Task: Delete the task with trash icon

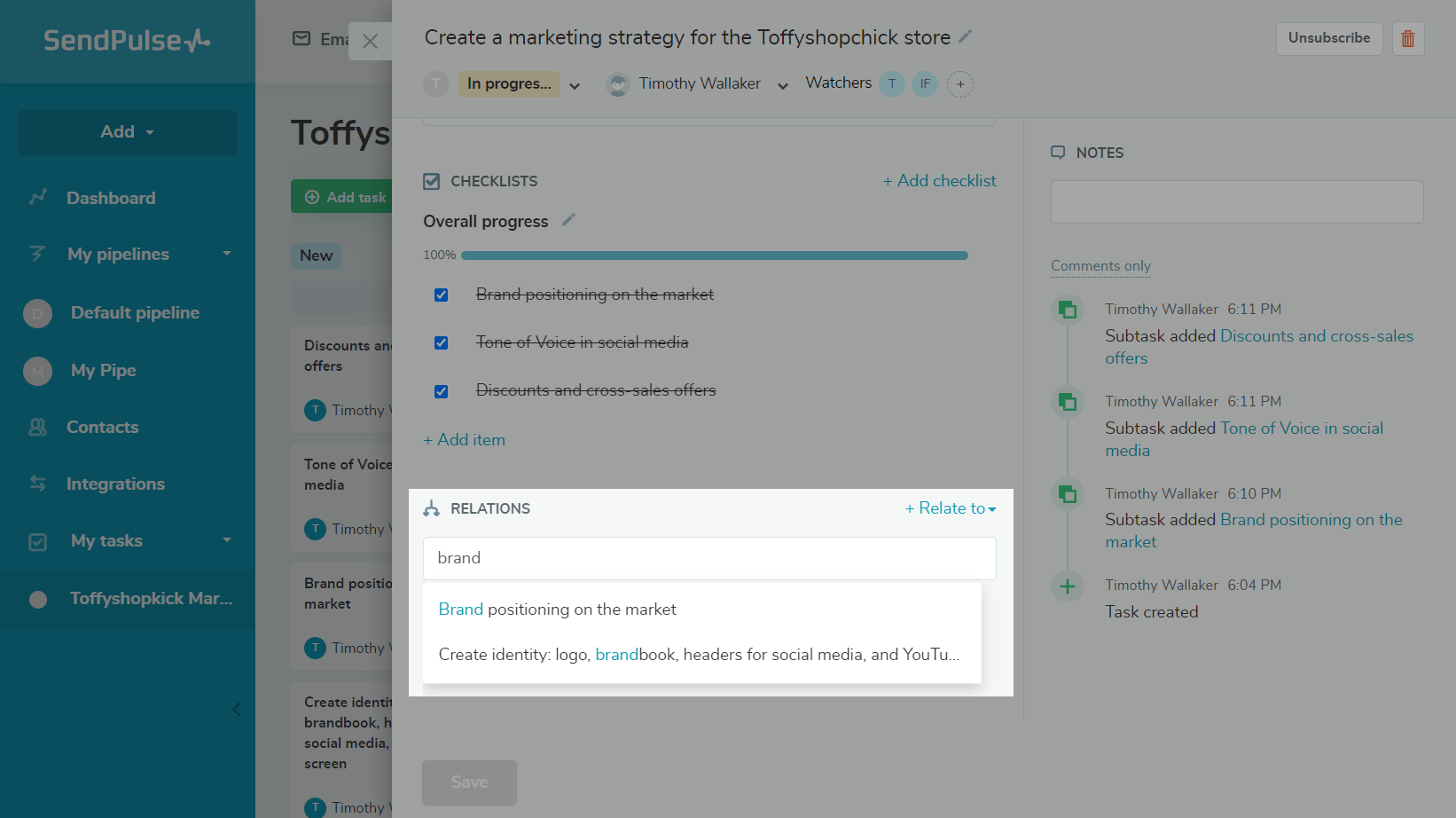Action: [1408, 38]
